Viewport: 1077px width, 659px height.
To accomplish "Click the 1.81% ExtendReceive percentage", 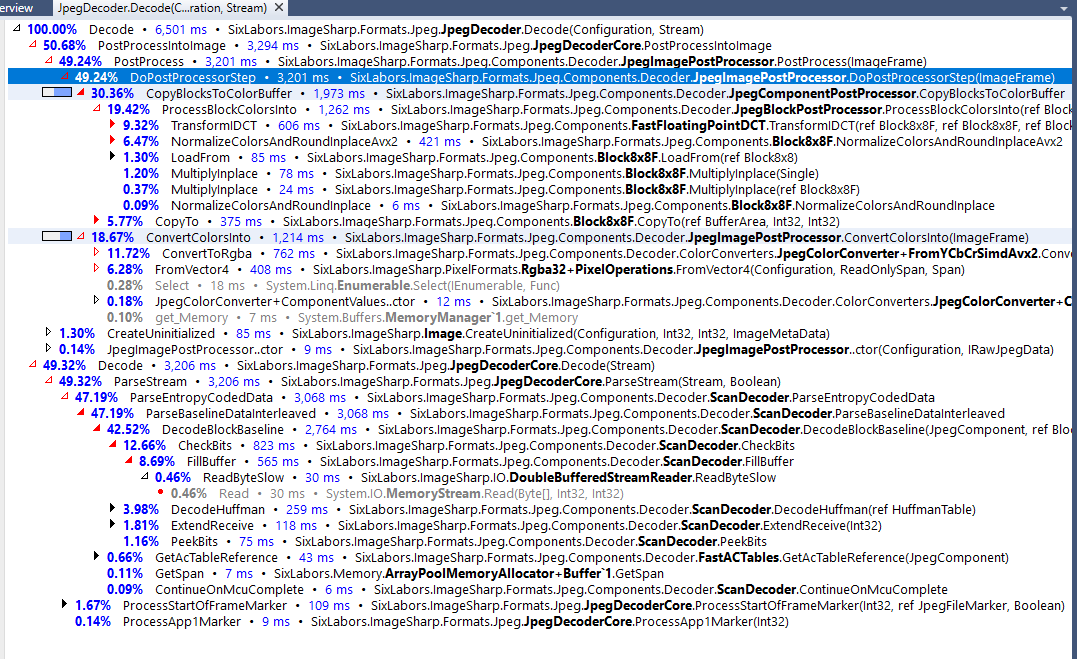I will coord(141,525).
